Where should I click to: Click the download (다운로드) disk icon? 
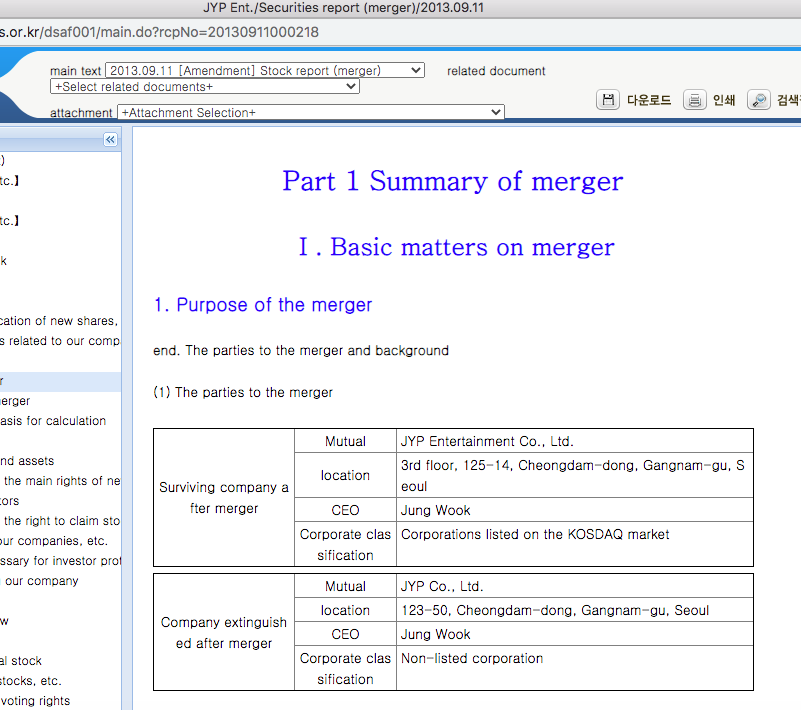(x=607, y=100)
